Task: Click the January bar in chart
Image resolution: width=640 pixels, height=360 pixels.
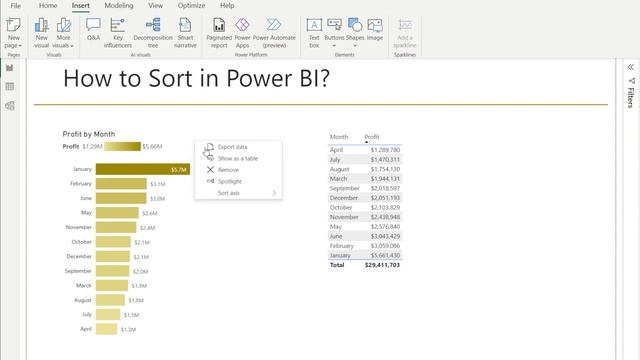Action: pyautogui.click(x=143, y=169)
